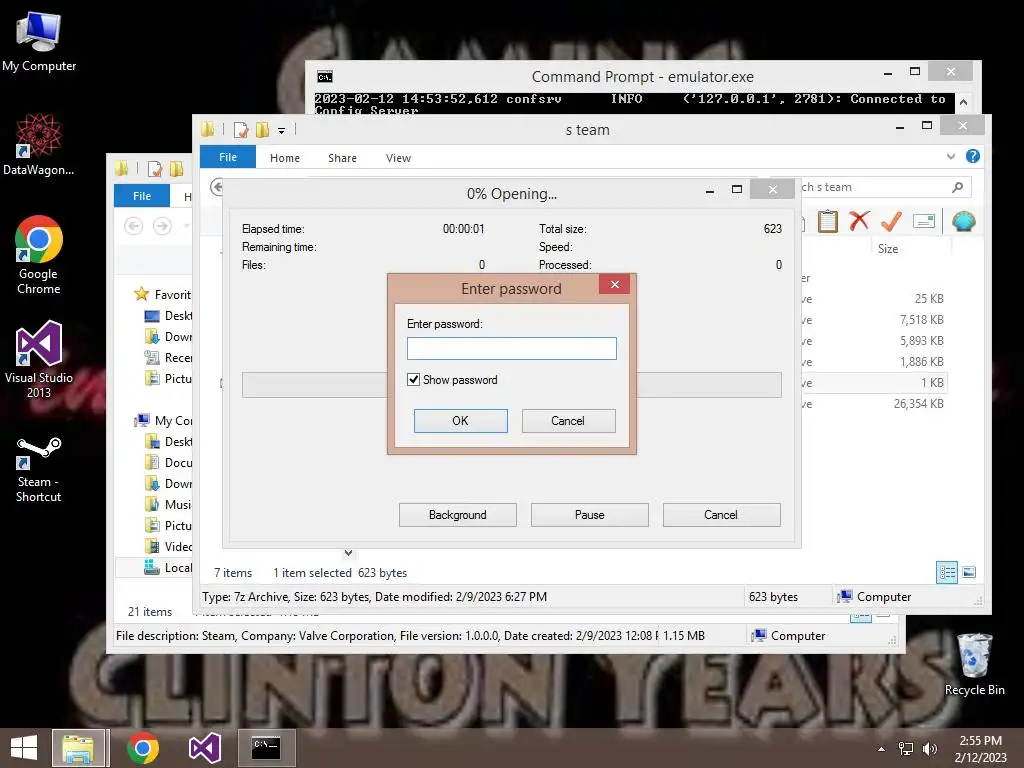This screenshot has height=768, width=1024.
Task: Open the View ribbon tab
Action: click(398, 158)
